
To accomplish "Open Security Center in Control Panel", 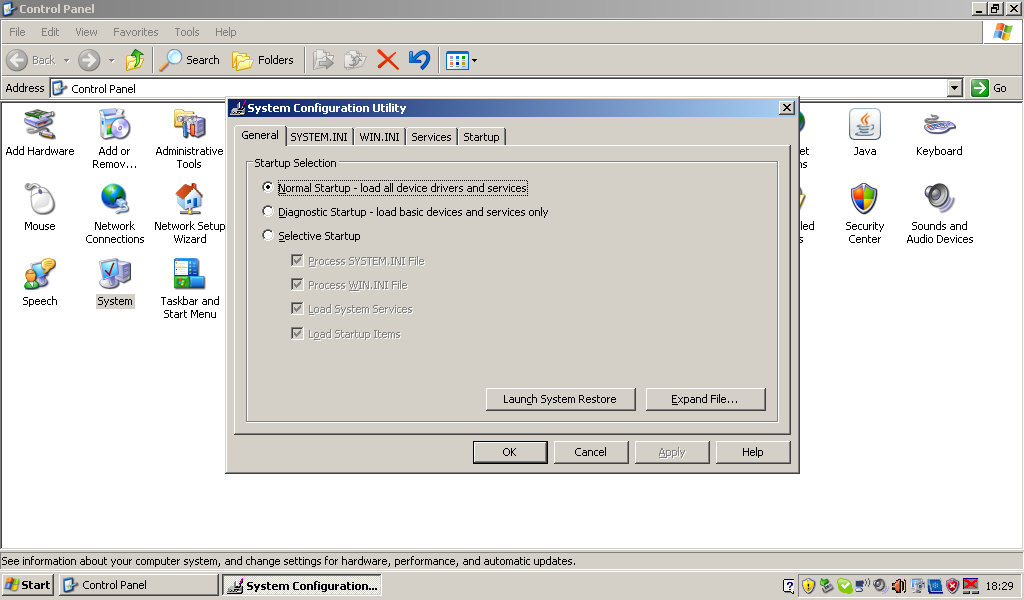I will 865,214.
